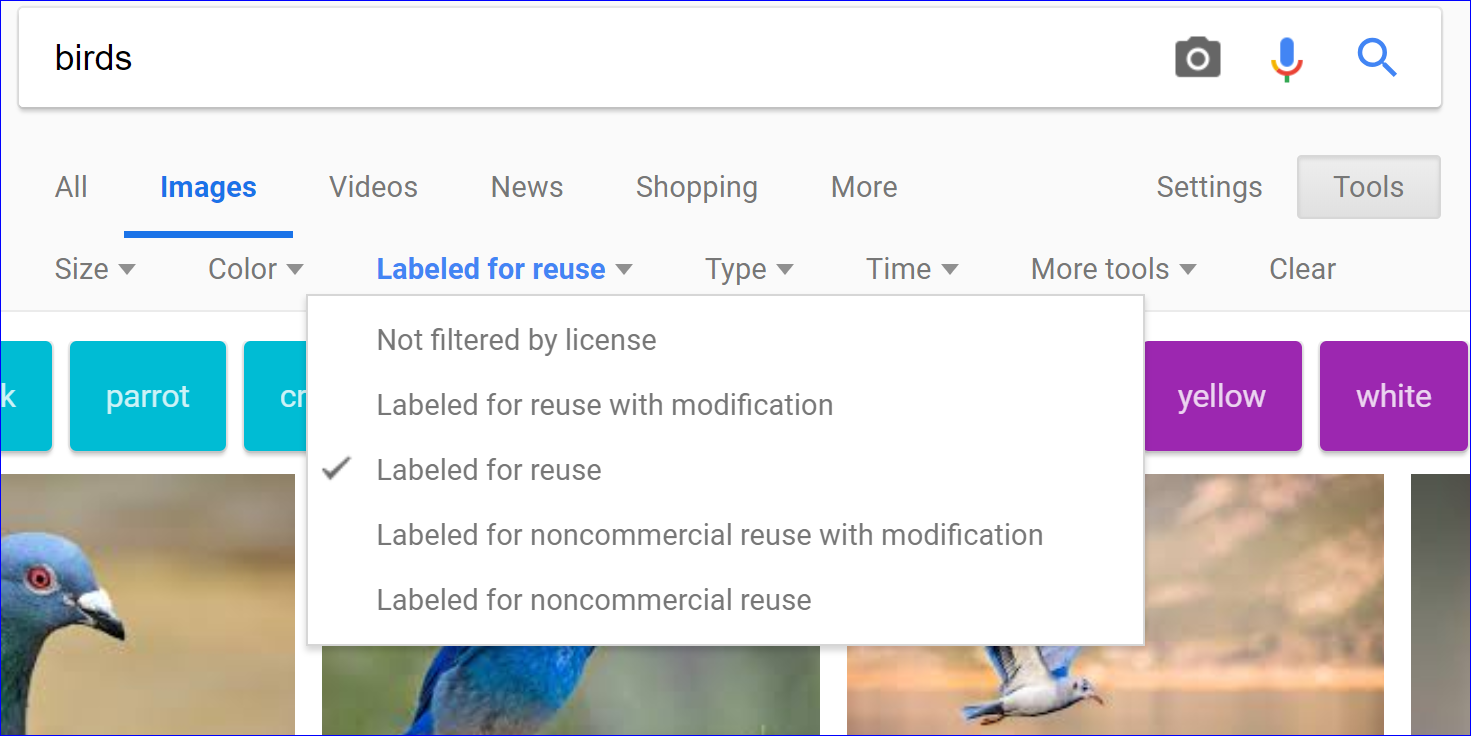Select Labeled for reuse with modification

pos(604,405)
